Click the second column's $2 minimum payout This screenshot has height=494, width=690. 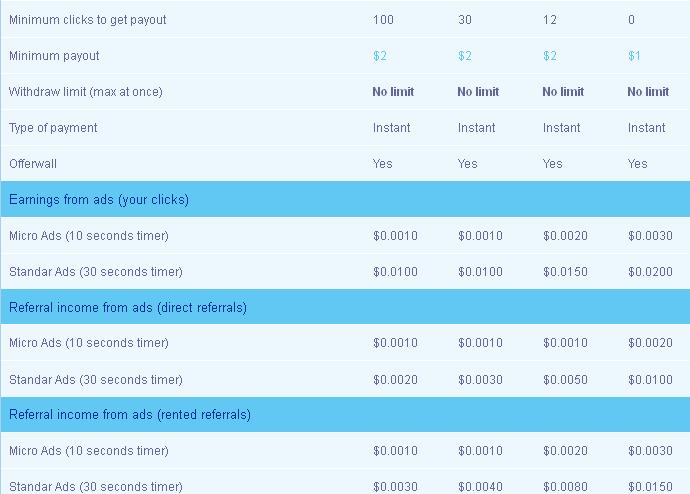tap(465, 56)
